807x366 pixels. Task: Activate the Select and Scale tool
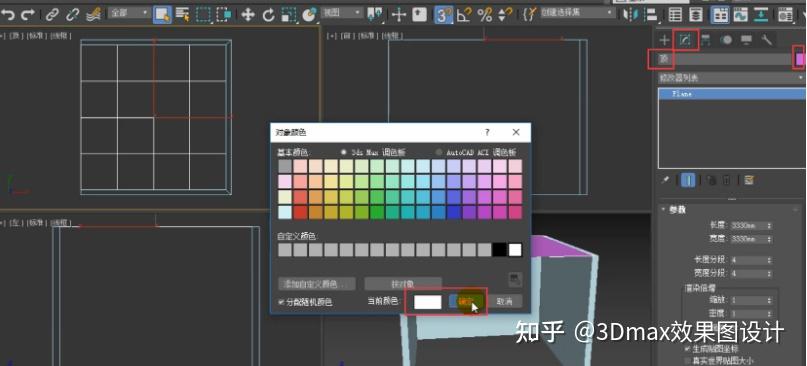pyautogui.click(x=288, y=14)
